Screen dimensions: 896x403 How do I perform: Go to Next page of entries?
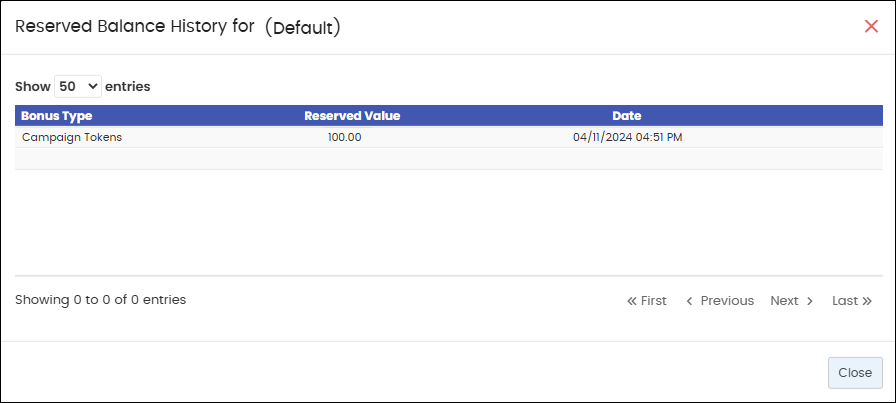pos(791,301)
